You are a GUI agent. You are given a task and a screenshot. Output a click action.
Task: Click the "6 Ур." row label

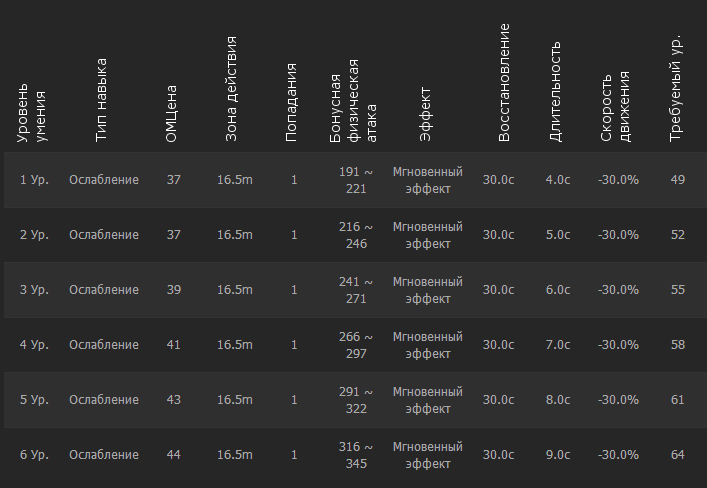point(34,455)
